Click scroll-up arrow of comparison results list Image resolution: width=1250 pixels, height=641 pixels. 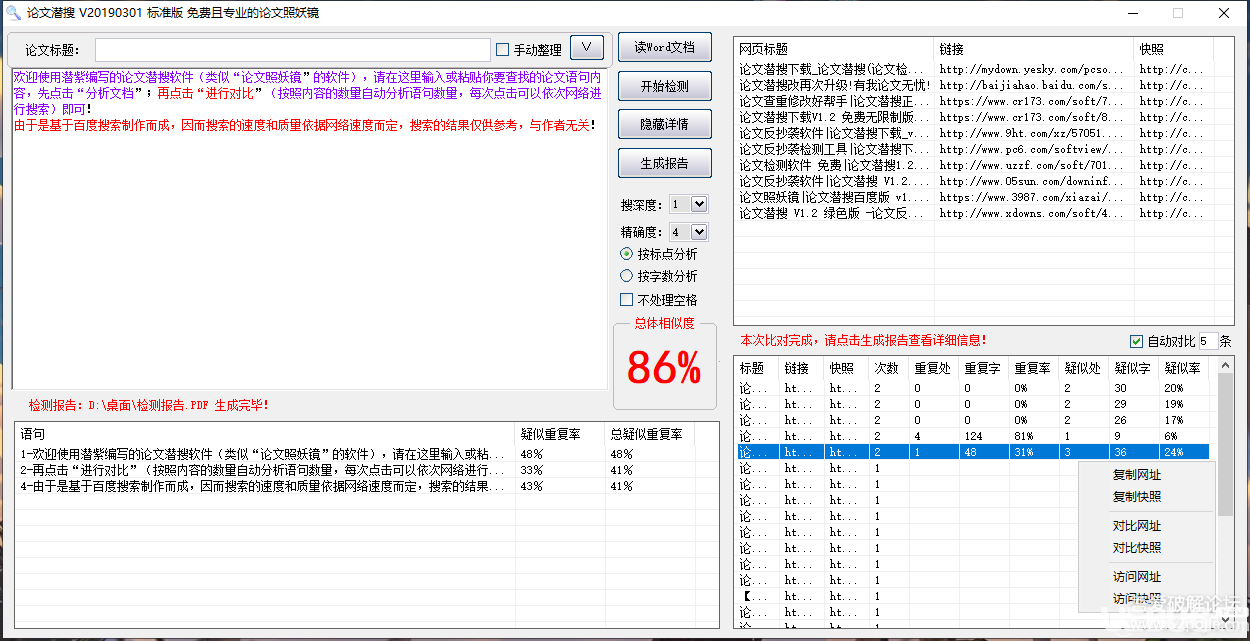(x=1226, y=364)
